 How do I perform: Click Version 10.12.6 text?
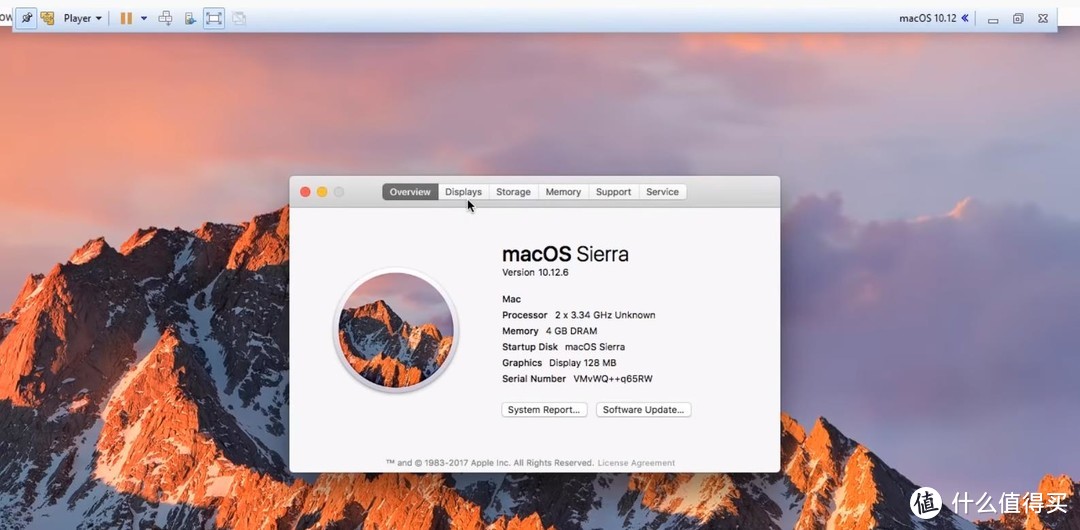coord(535,272)
